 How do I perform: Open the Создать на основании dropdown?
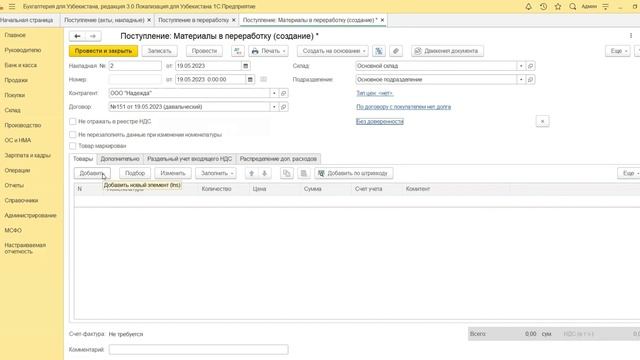[x=333, y=51]
